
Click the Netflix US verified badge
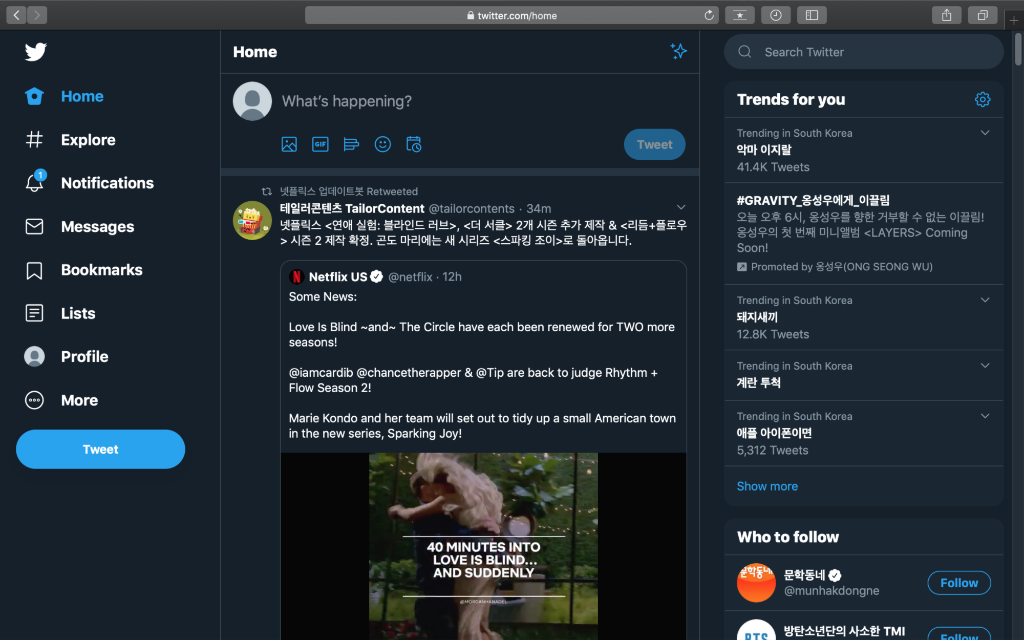click(x=377, y=276)
